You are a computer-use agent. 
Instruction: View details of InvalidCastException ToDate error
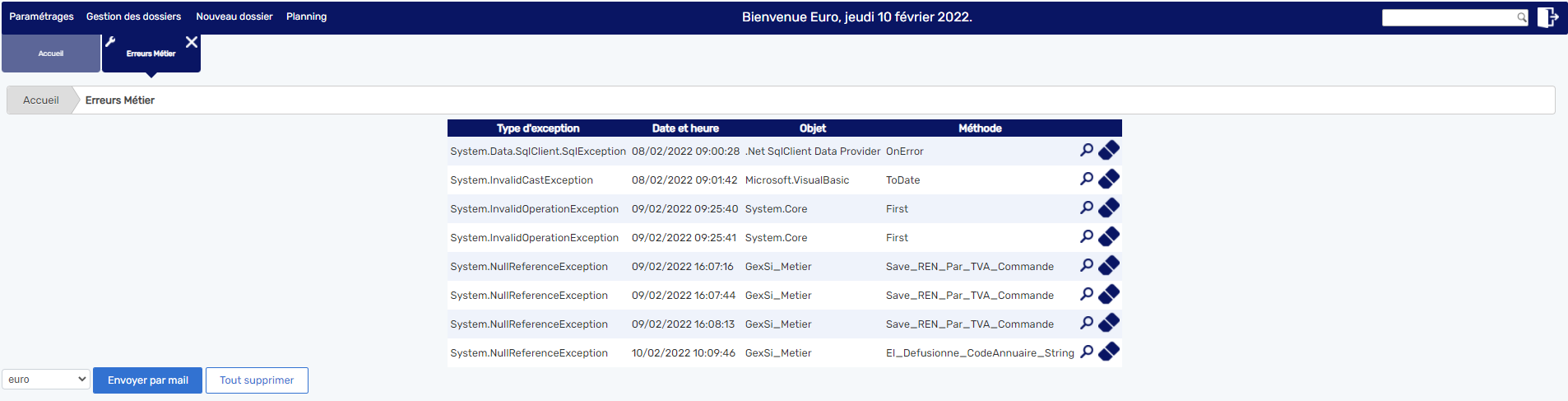point(1087,179)
